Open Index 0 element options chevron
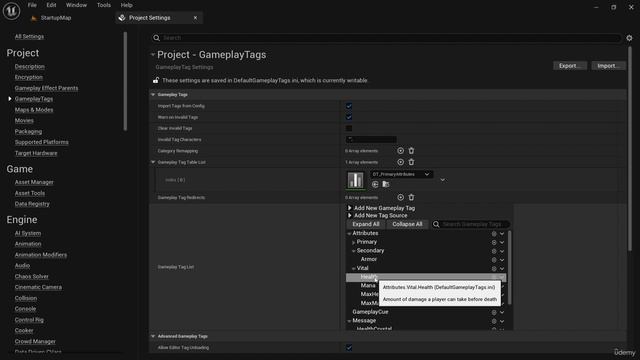The height and width of the screenshot is (360, 640). pos(442,180)
